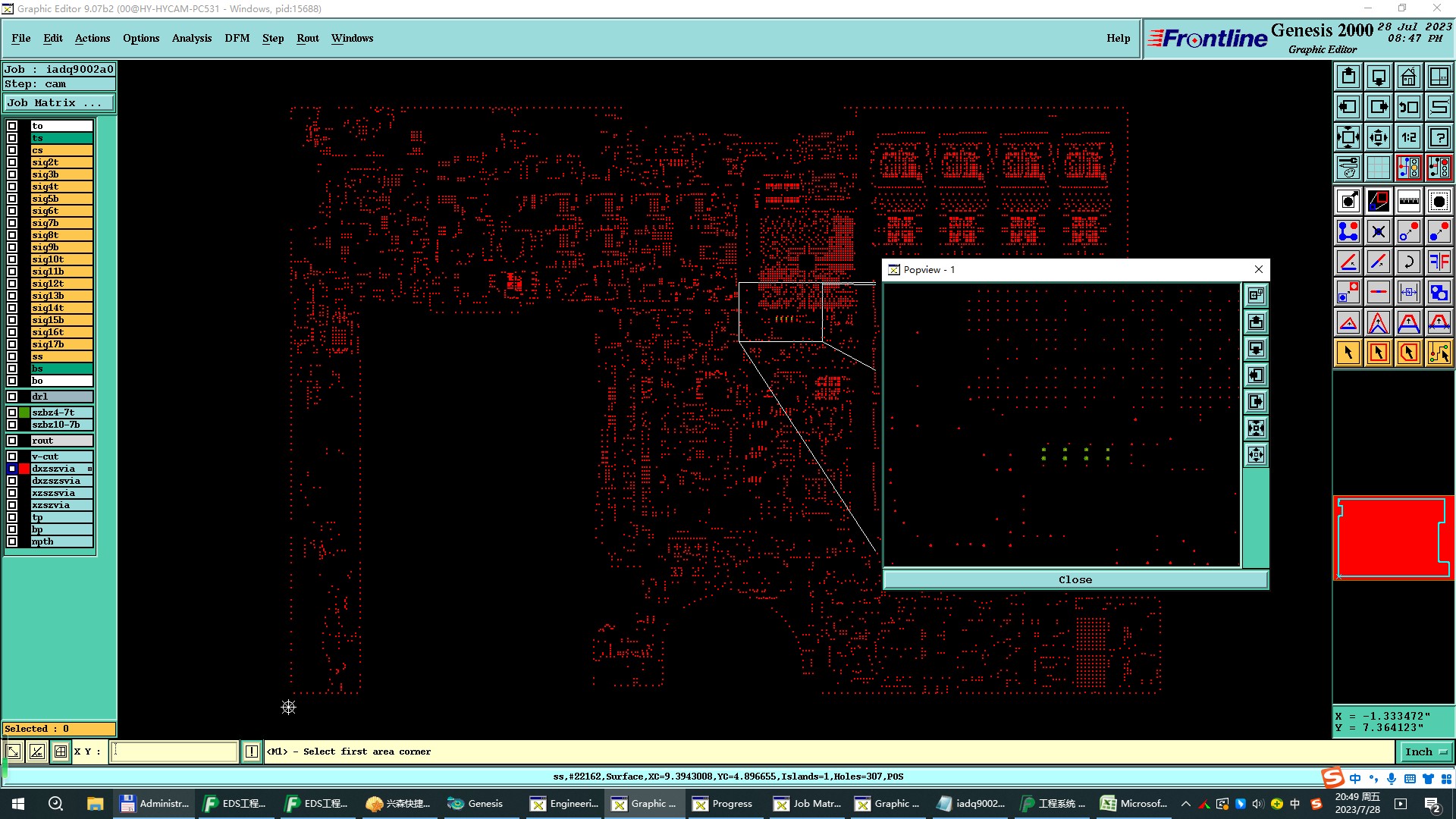Click the ruler measurement tool icon
The height and width of the screenshot is (819, 1456).
tap(1408, 201)
